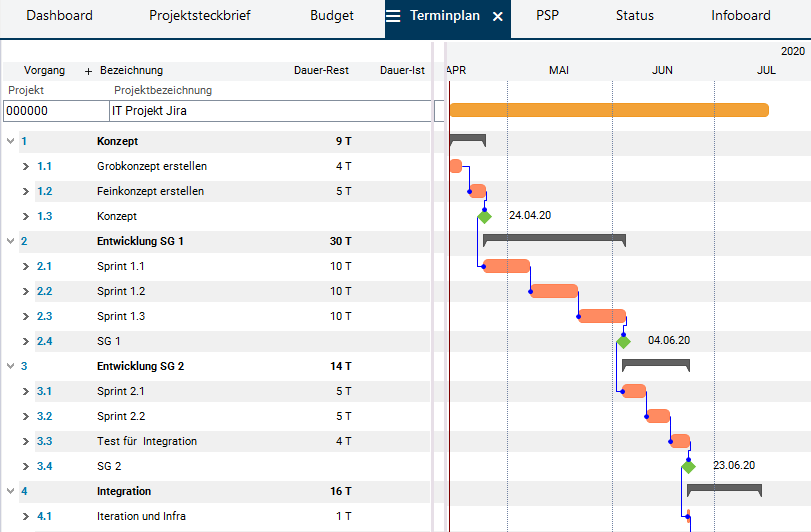Collapse the Entwicklung SG 1 group
The image size is (811, 532).
click(10, 241)
